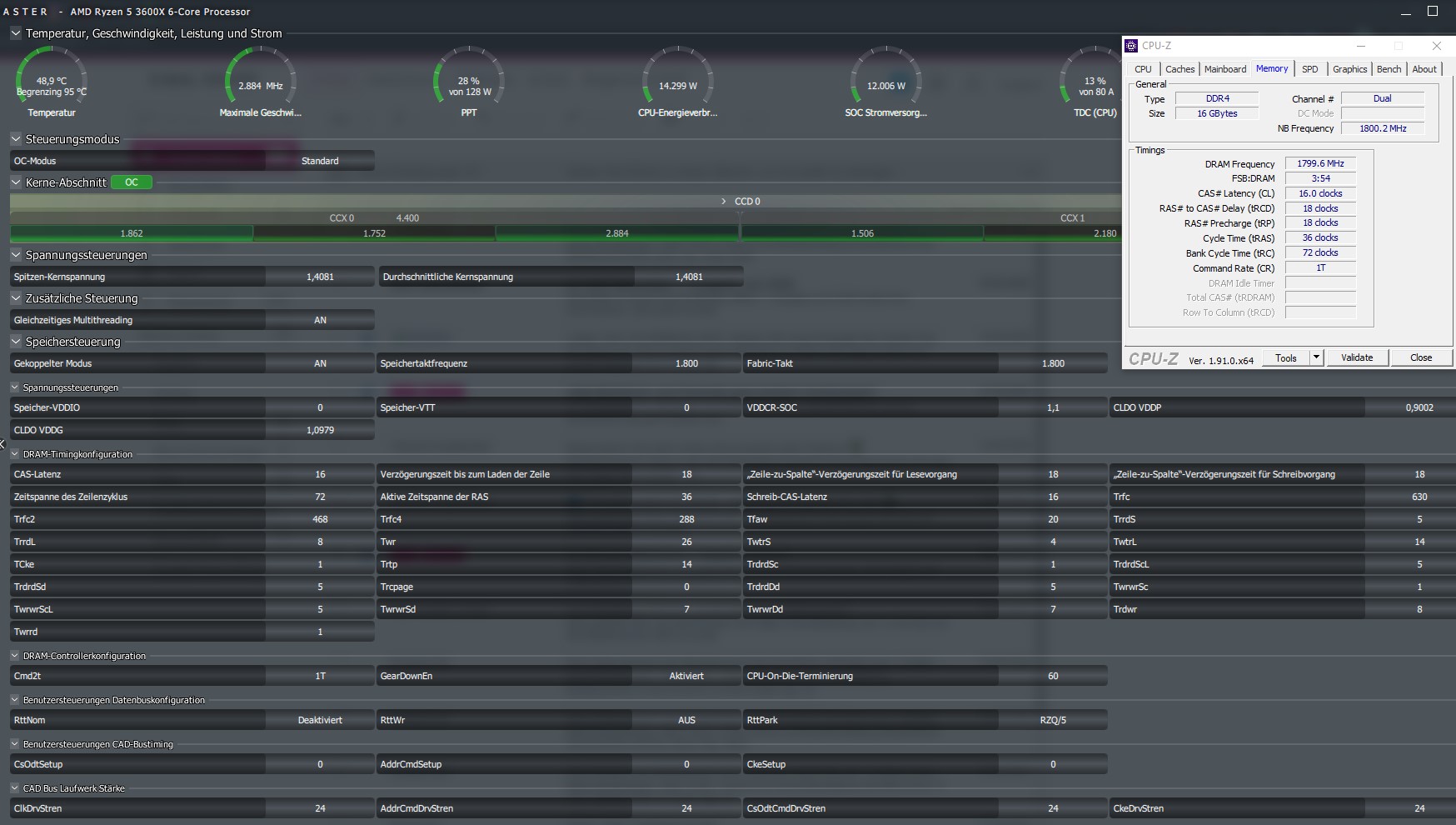Viewport: 1456px width, 825px height.
Task: Collapse CAD Bus Laufwerk Stärke subsection
Action: (15, 788)
